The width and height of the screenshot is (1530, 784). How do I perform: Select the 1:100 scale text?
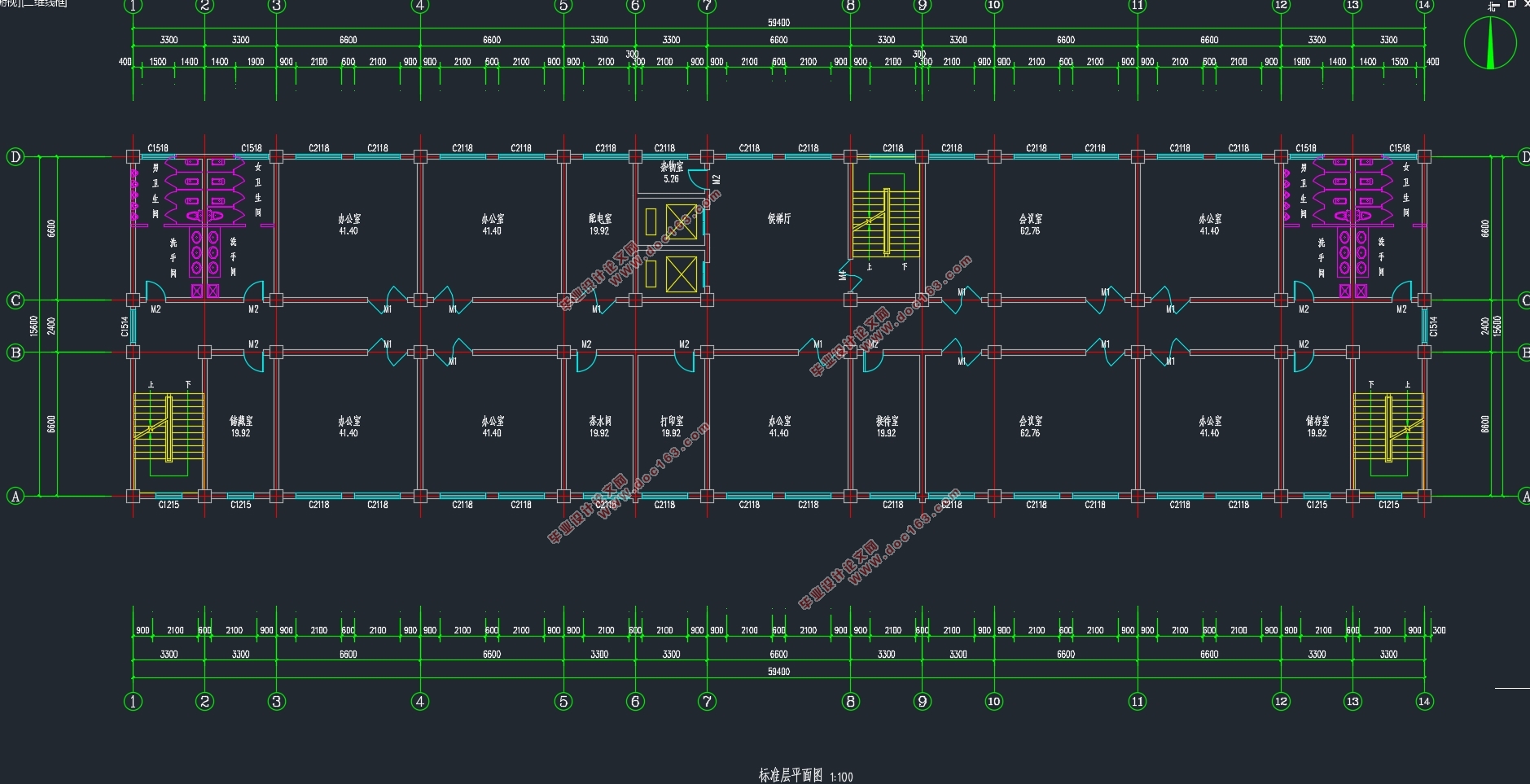[x=841, y=777]
